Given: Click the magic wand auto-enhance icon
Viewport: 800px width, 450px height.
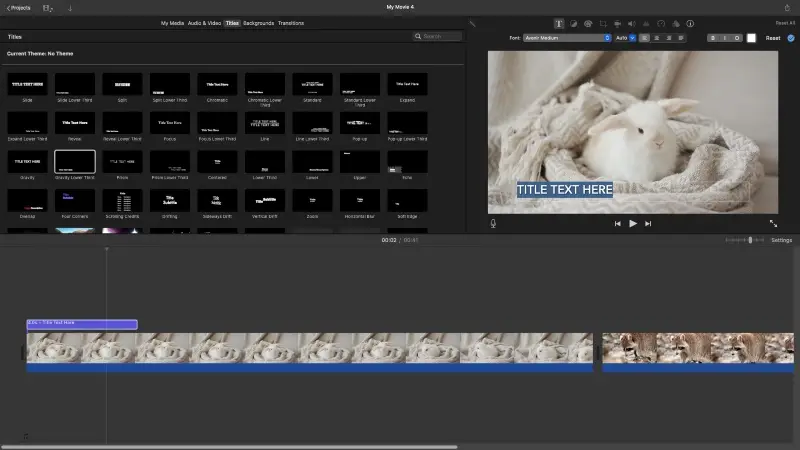Looking at the screenshot, I should (472, 23).
